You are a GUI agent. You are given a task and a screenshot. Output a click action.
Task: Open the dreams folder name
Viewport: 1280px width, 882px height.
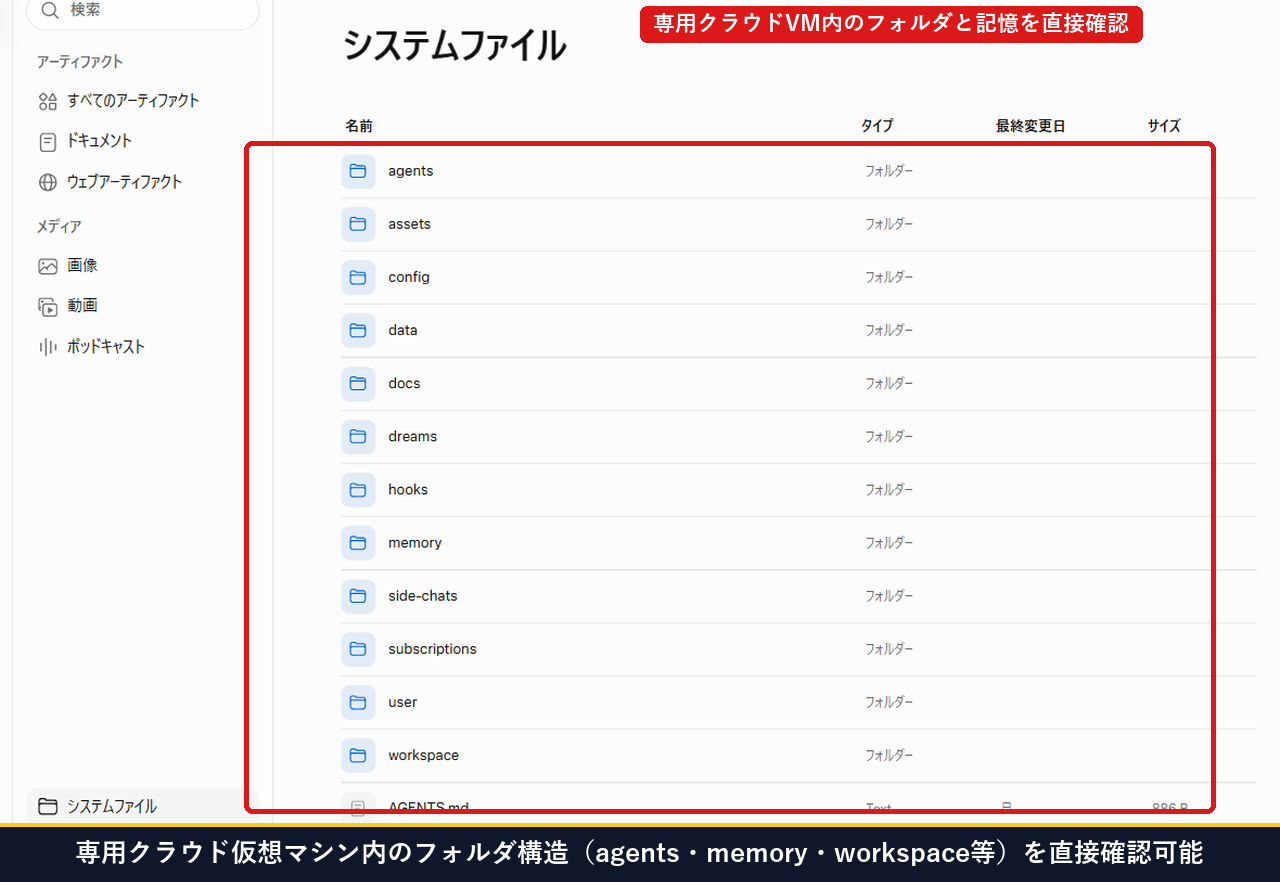[x=413, y=436]
